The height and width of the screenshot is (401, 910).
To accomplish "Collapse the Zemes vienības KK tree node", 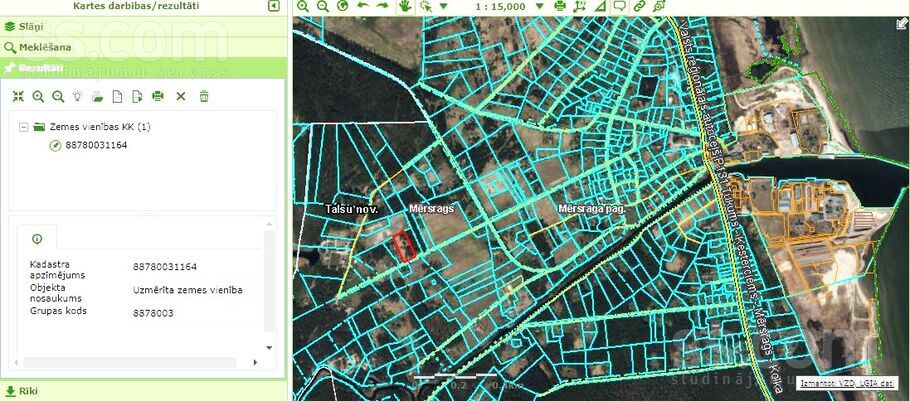I will click(24, 127).
